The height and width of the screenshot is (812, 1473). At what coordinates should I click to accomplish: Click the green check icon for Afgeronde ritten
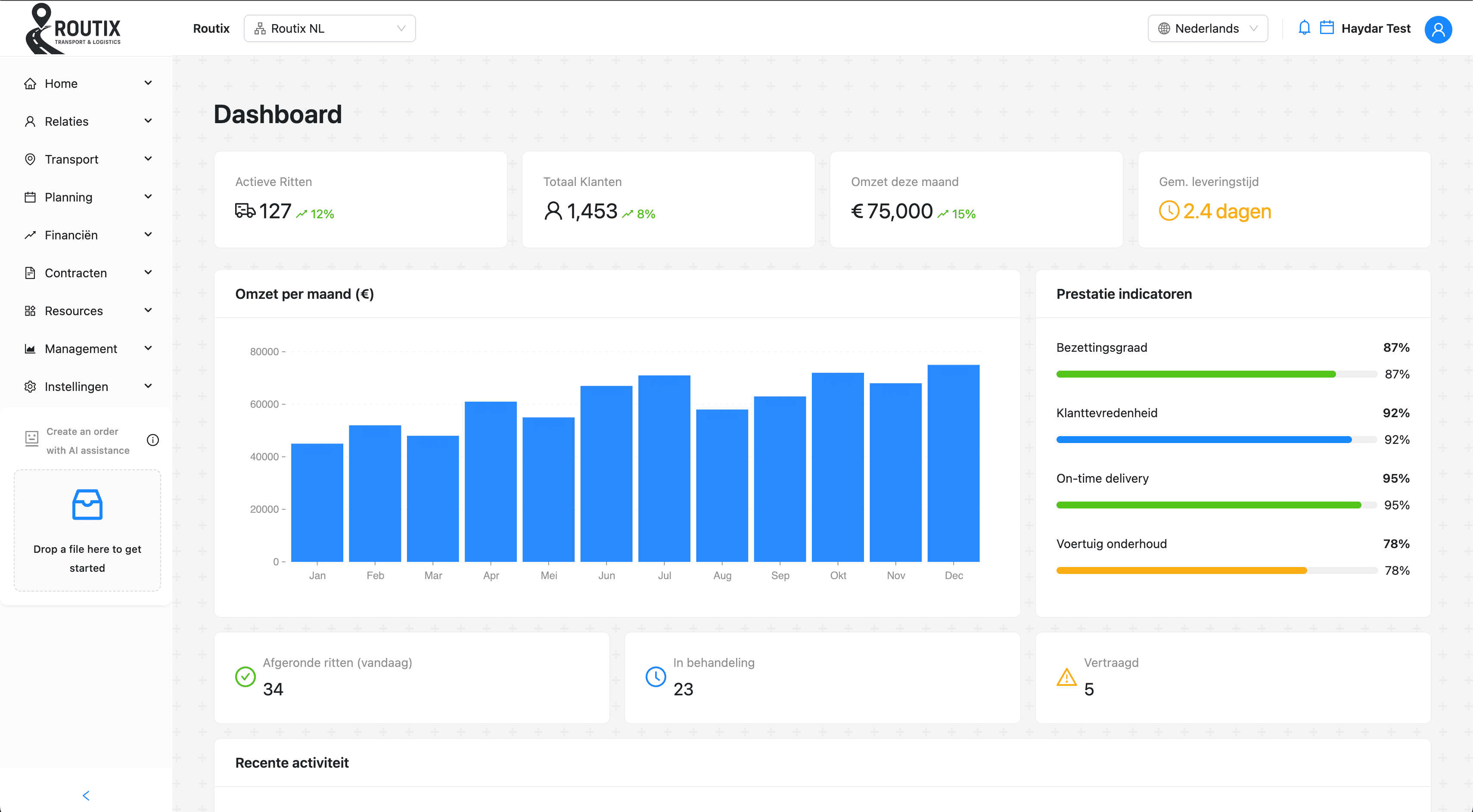point(245,676)
